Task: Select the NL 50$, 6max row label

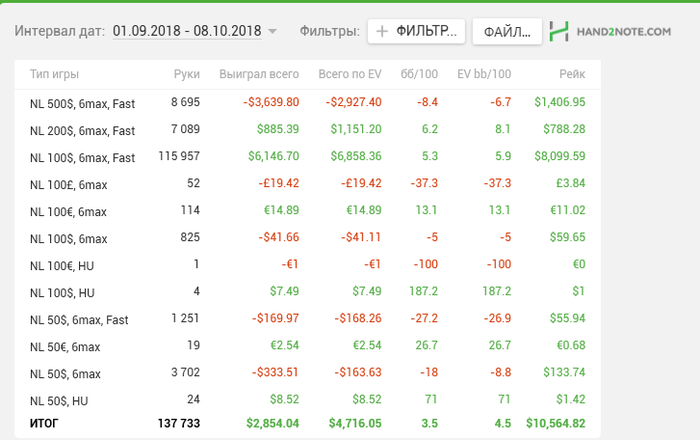Action: click(65, 374)
